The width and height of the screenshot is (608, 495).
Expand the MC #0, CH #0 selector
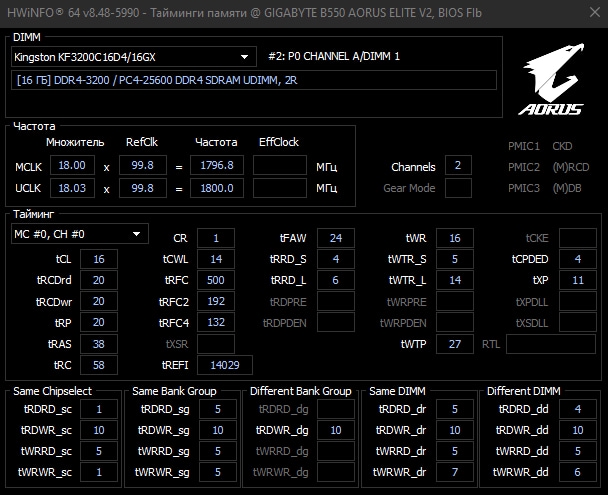pos(79,234)
